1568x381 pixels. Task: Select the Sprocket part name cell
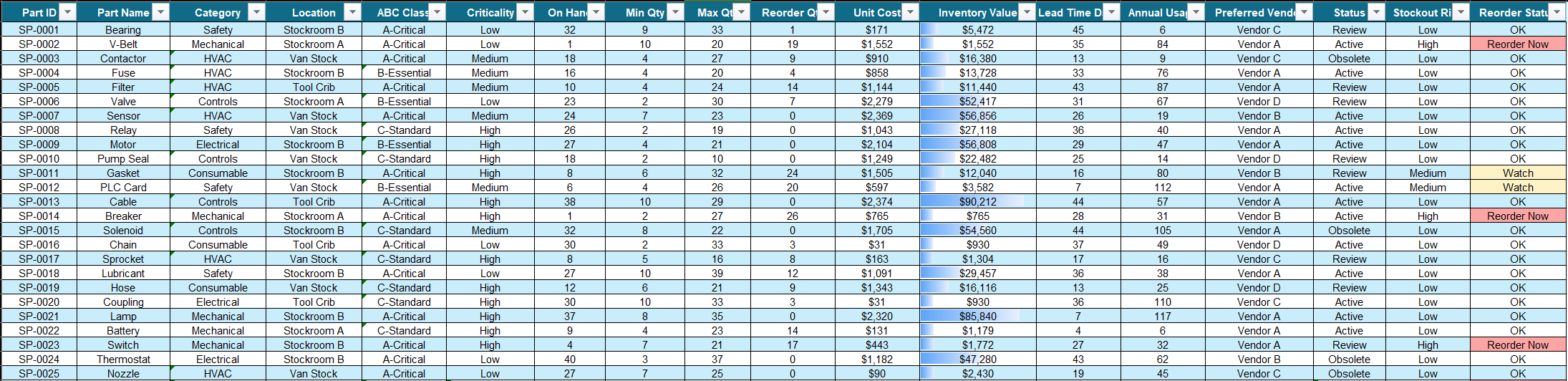coord(123,259)
